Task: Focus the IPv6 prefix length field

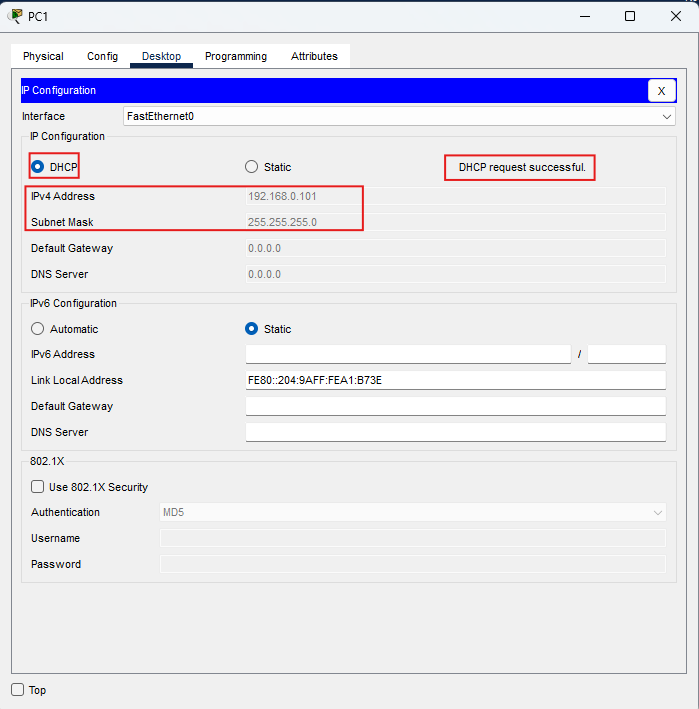Action: tap(627, 354)
